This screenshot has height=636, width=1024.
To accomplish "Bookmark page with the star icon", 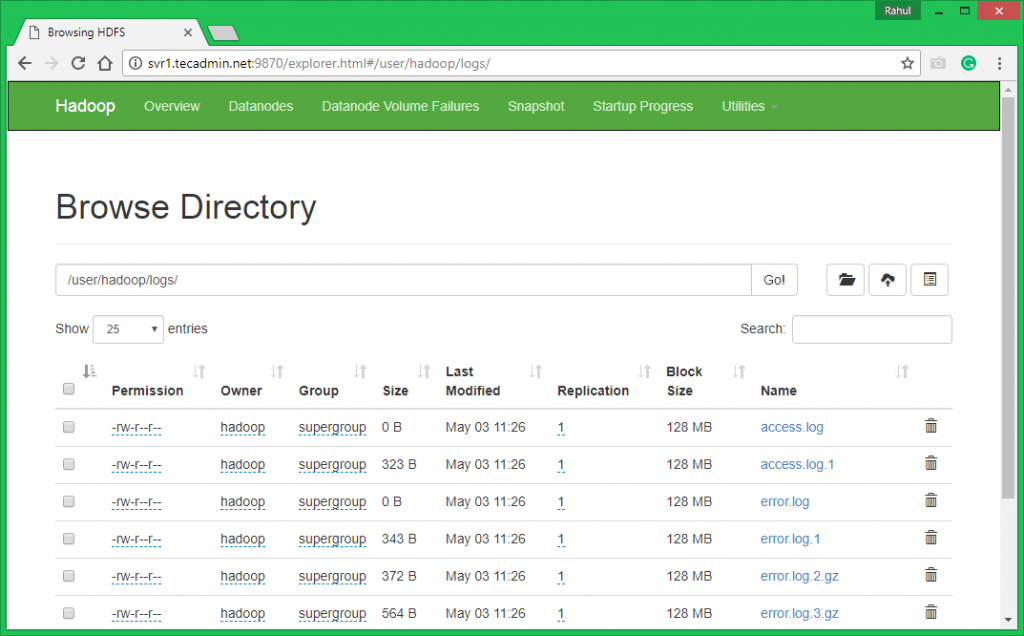I will tap(907, 63).
